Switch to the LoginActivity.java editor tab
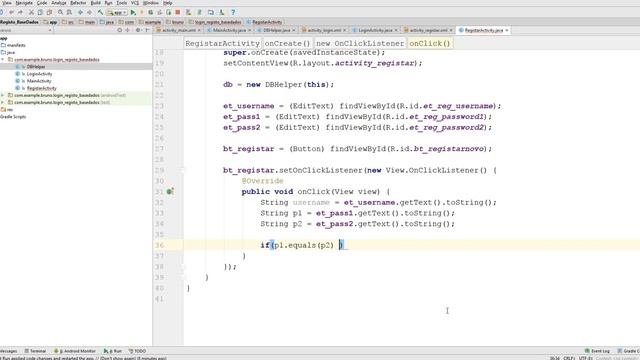The height and width of the screenshot is (360, 640). [x=375, y=30]
